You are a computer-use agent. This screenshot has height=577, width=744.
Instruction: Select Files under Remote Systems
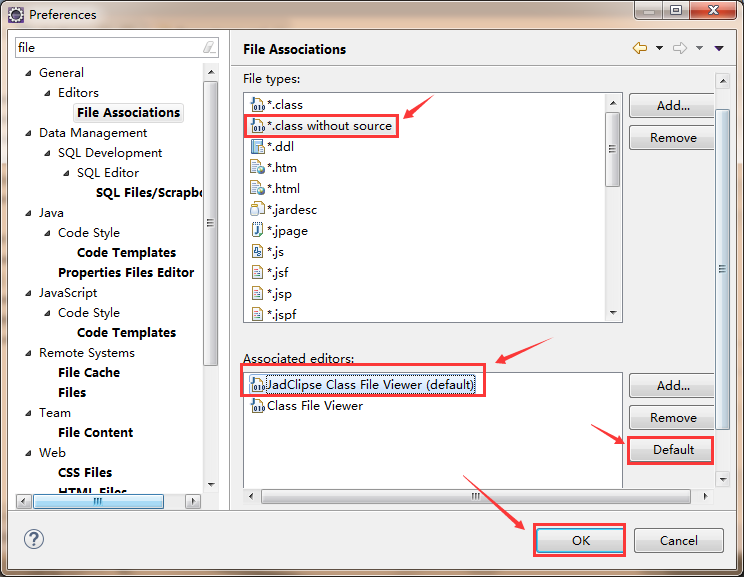click(72, 392)
